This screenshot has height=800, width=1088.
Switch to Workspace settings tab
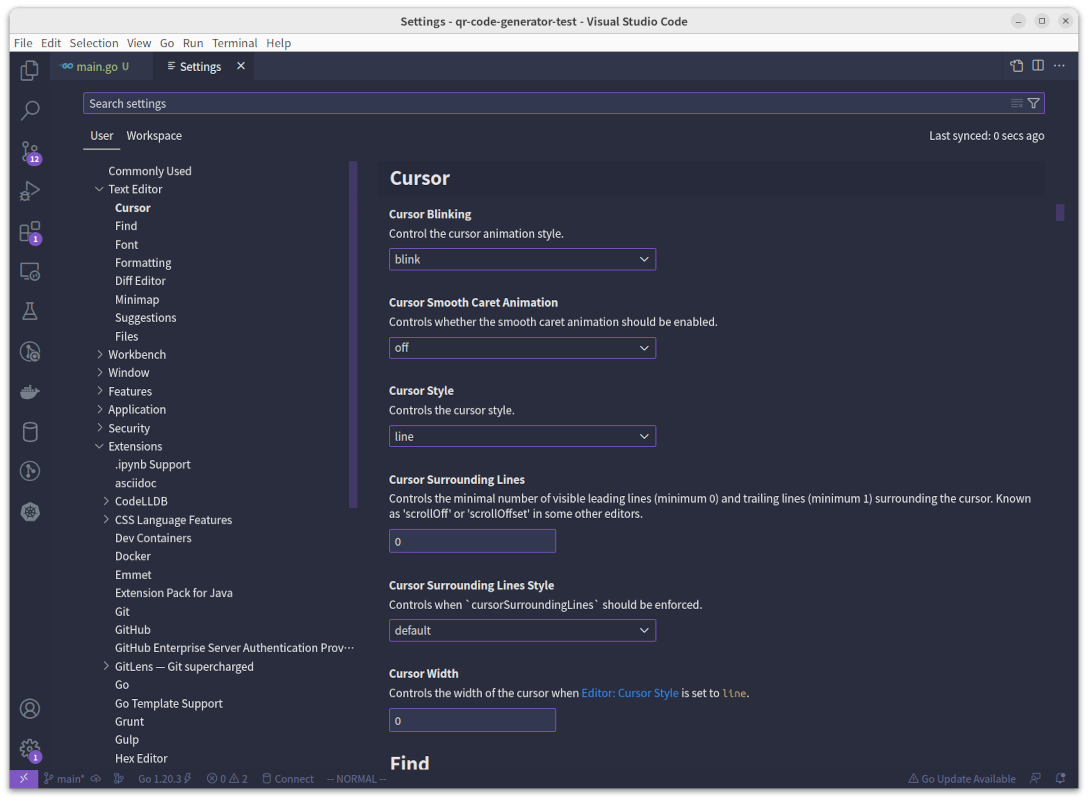click(154, 136)
